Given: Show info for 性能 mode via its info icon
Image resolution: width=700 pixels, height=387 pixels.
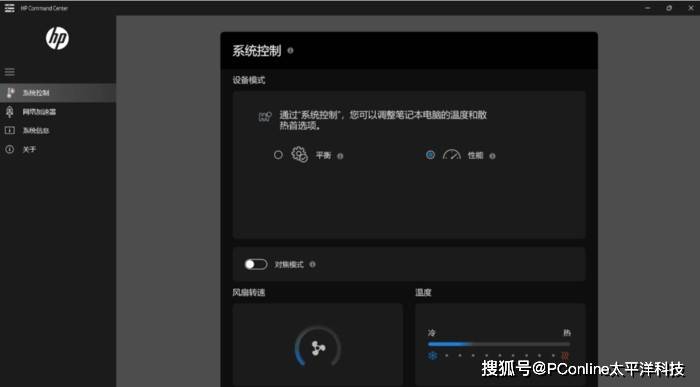Looking at the screenshot, I should (492, 156).
